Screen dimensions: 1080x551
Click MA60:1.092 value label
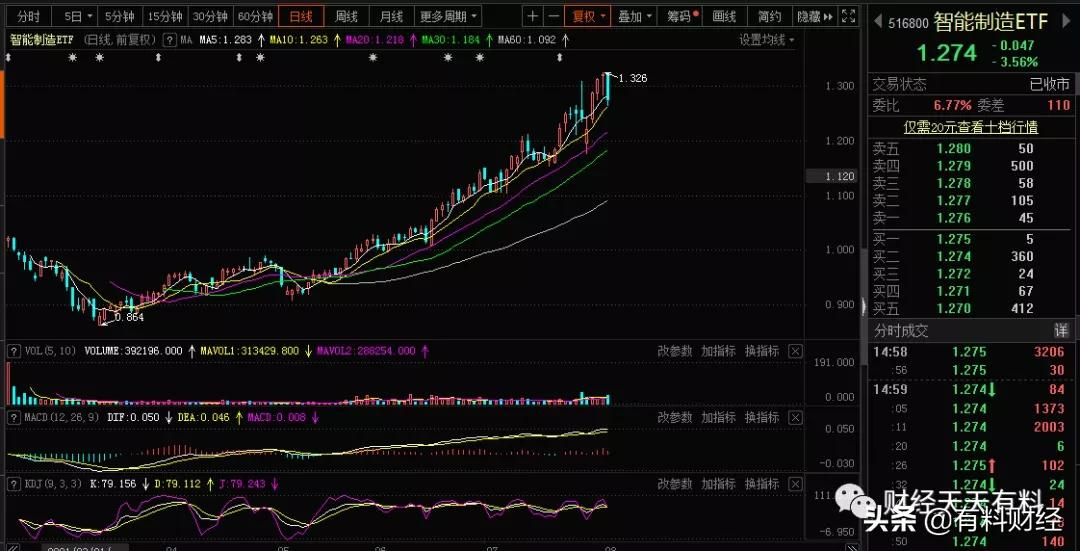coord(528,40)
